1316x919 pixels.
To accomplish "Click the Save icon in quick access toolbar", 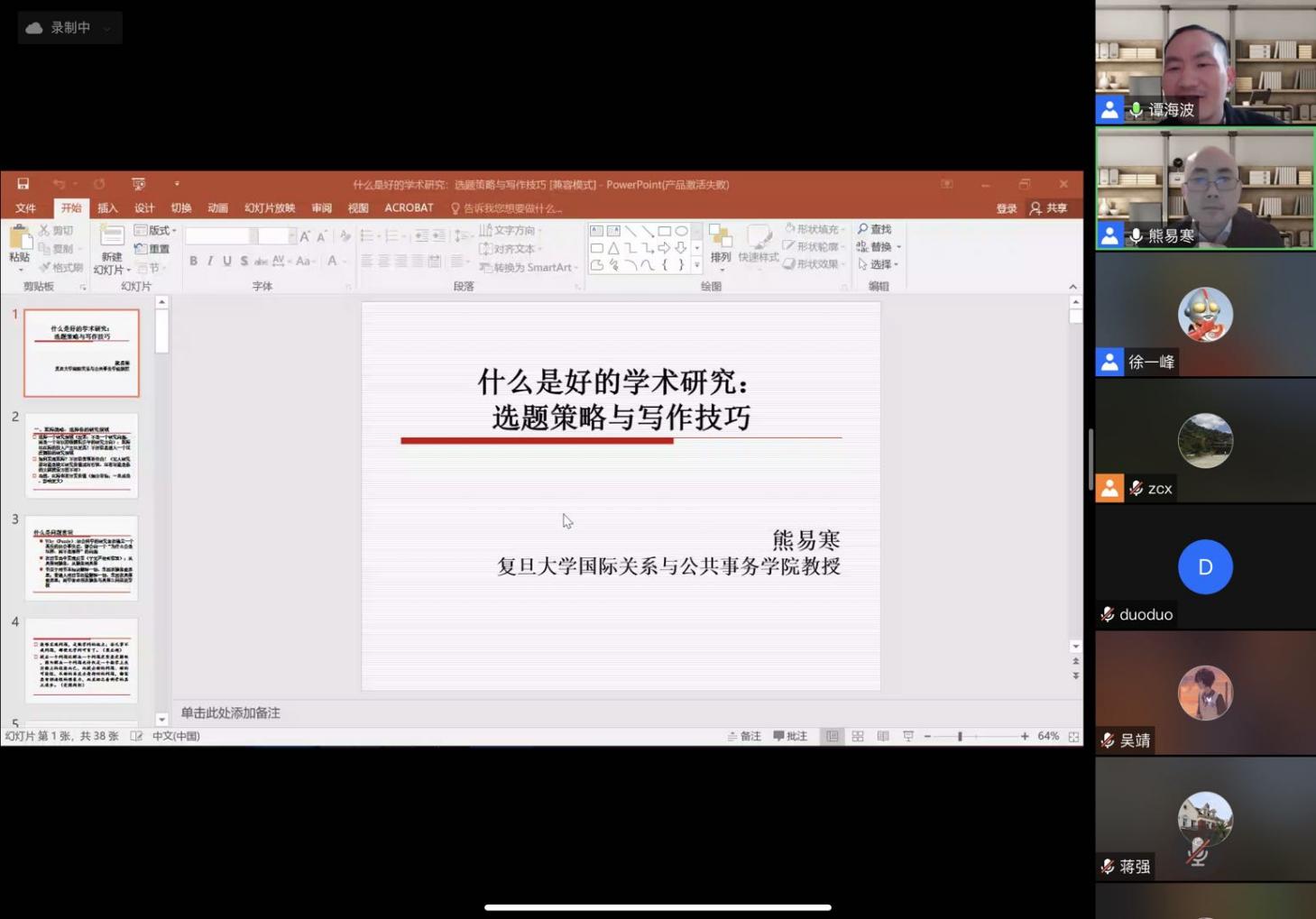I will pos(23,184).
